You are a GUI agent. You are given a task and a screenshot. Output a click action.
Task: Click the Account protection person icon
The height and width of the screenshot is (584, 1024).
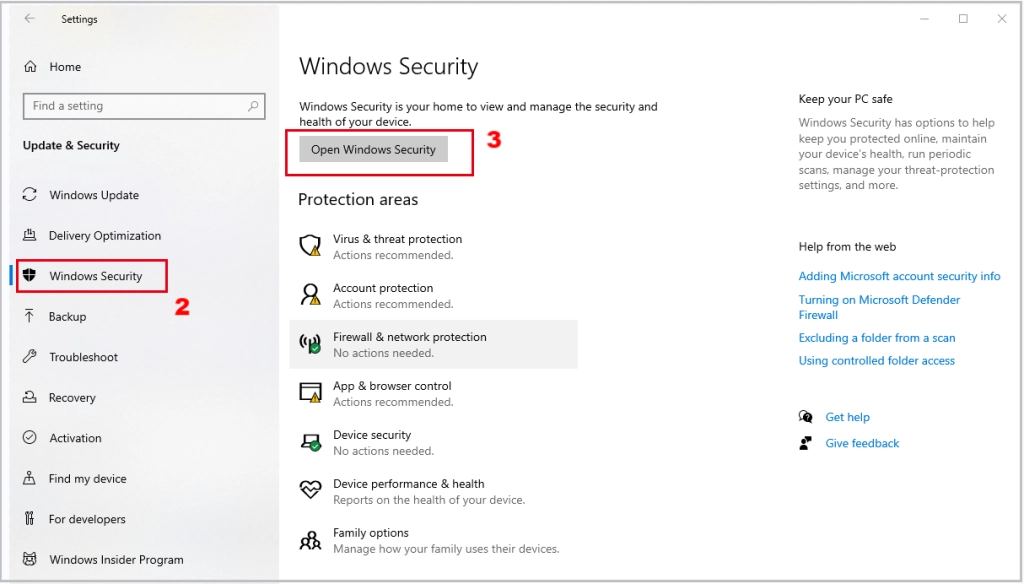click(x=310, y=295)
